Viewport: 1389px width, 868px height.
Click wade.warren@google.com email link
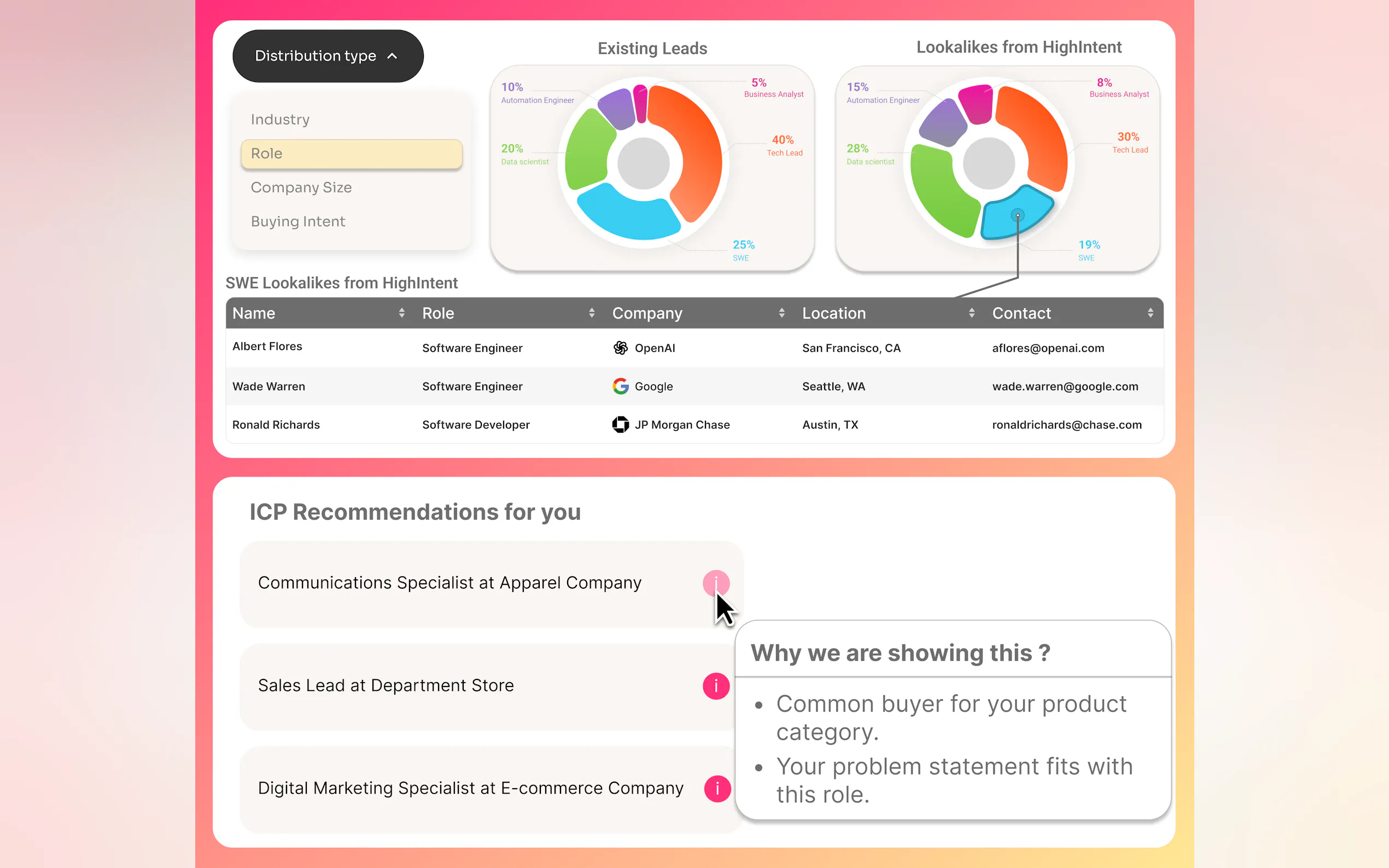(1065, 386)
